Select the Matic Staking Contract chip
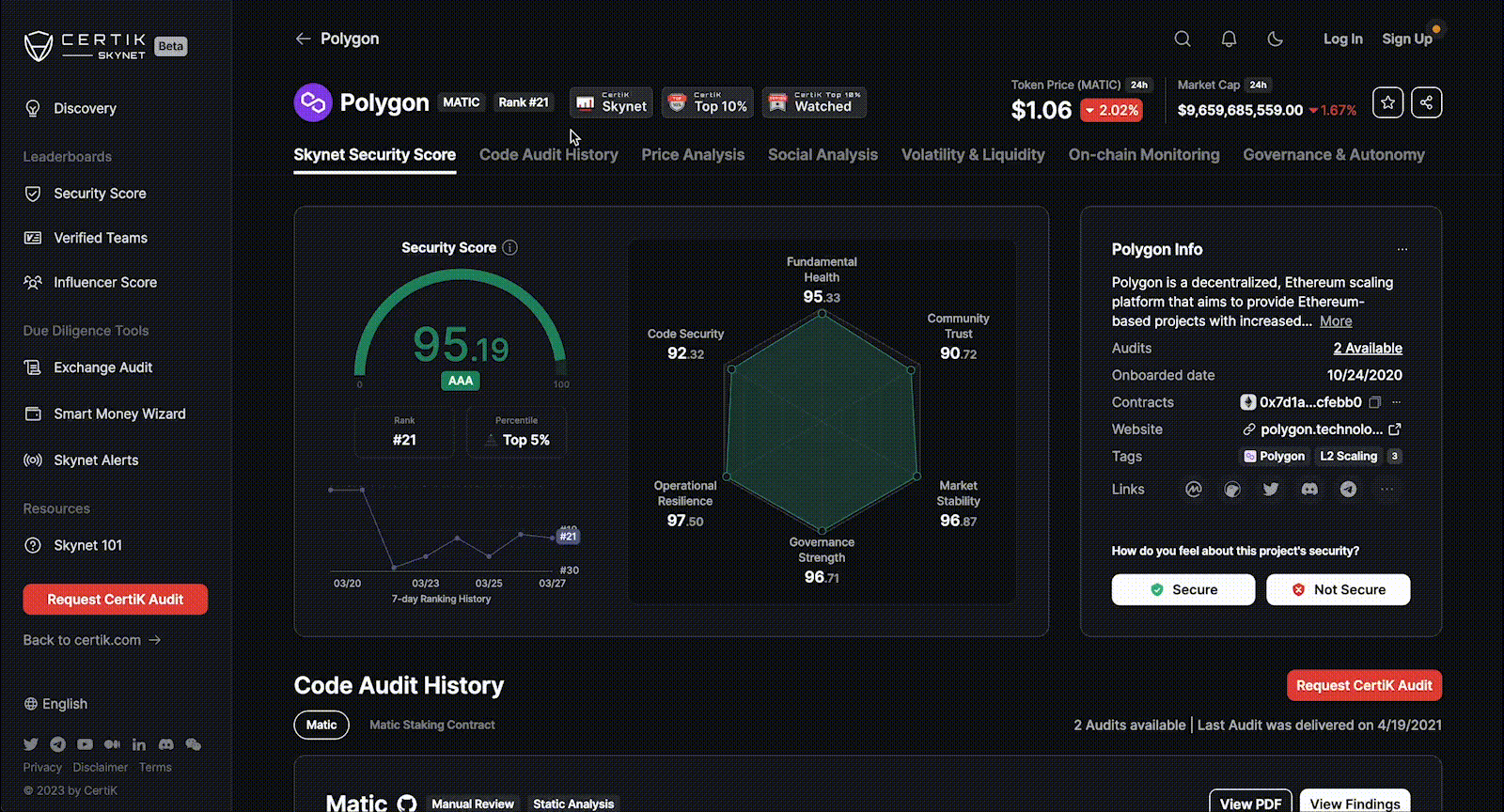1504x812 pixels. tap(432, 725)
